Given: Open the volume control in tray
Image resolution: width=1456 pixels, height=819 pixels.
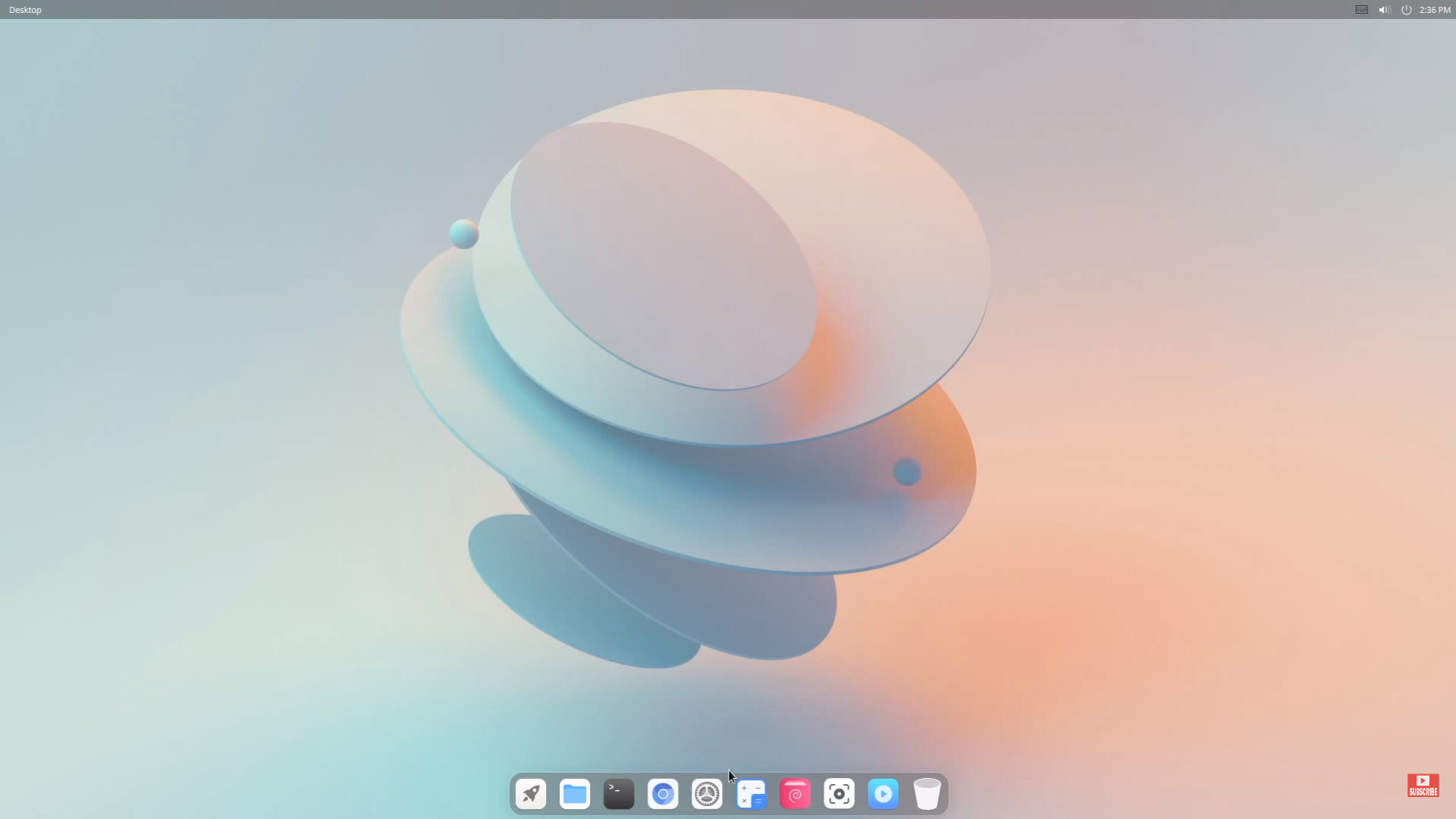Looking at the screenshot, I should click(1384, 10).
